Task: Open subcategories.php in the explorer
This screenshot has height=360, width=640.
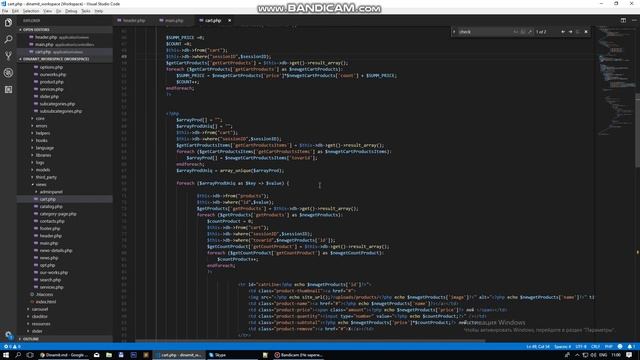Action: point(57,104)
